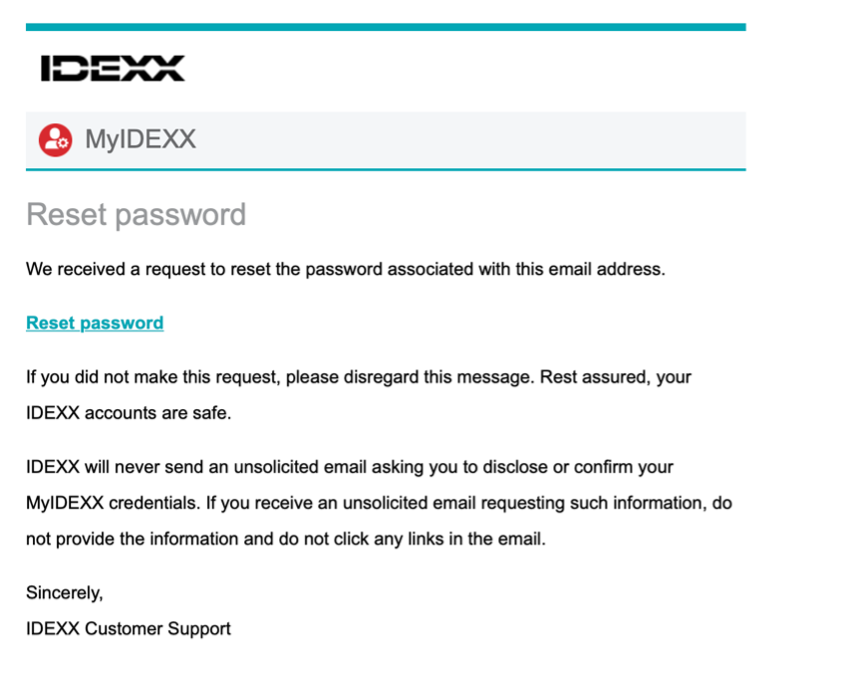Click the "MyIDEXX credentials" text line
The height and width of the screenshot is (675, 864).
pyautogui.click(x=379, y=503)
